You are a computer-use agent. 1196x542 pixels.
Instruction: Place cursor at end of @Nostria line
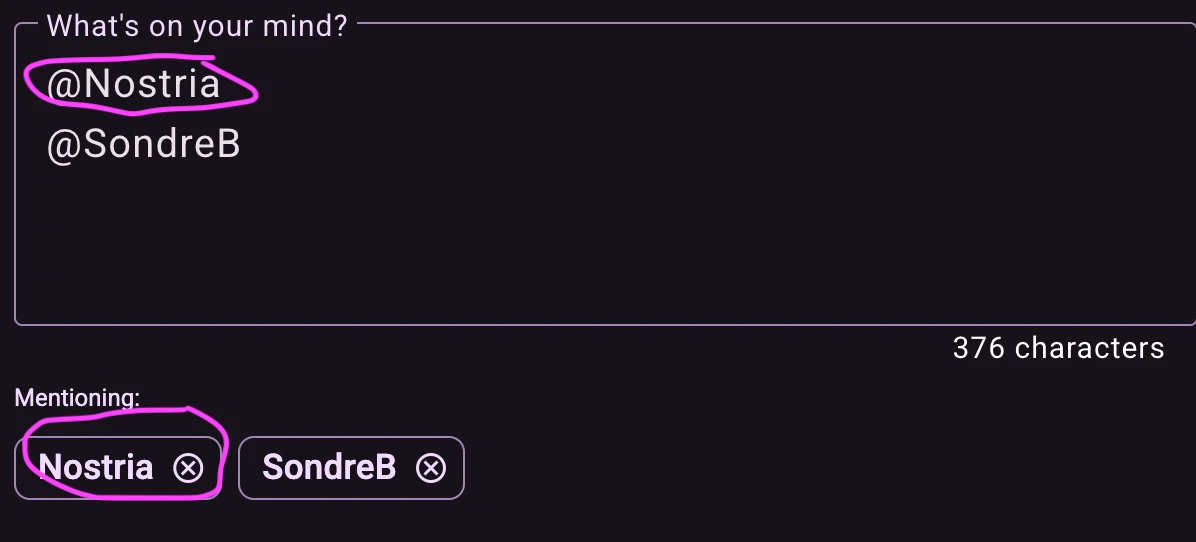coord(222,84)
